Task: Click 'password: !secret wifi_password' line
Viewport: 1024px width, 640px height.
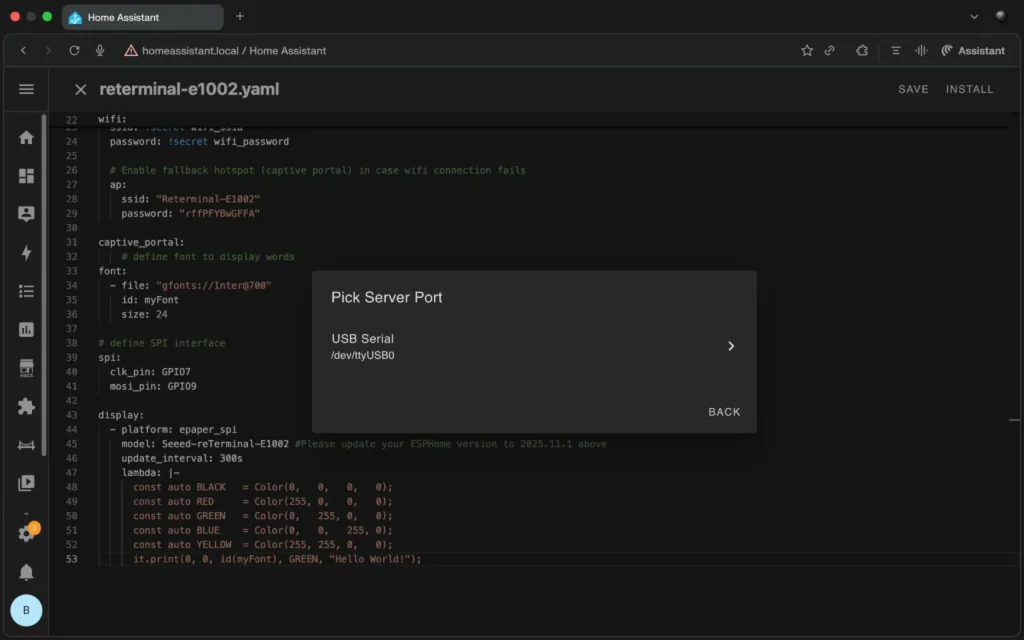Action: [x=199, y=141]
